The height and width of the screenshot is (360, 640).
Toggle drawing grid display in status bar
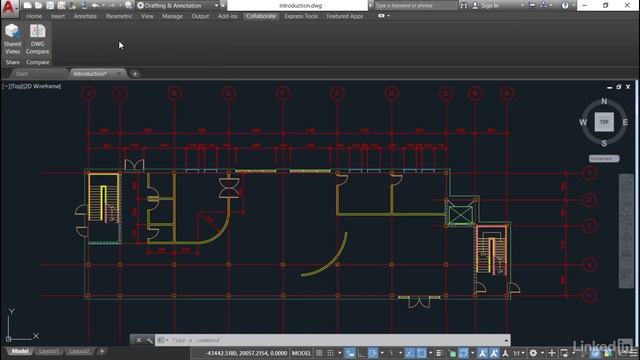point(319,353)
